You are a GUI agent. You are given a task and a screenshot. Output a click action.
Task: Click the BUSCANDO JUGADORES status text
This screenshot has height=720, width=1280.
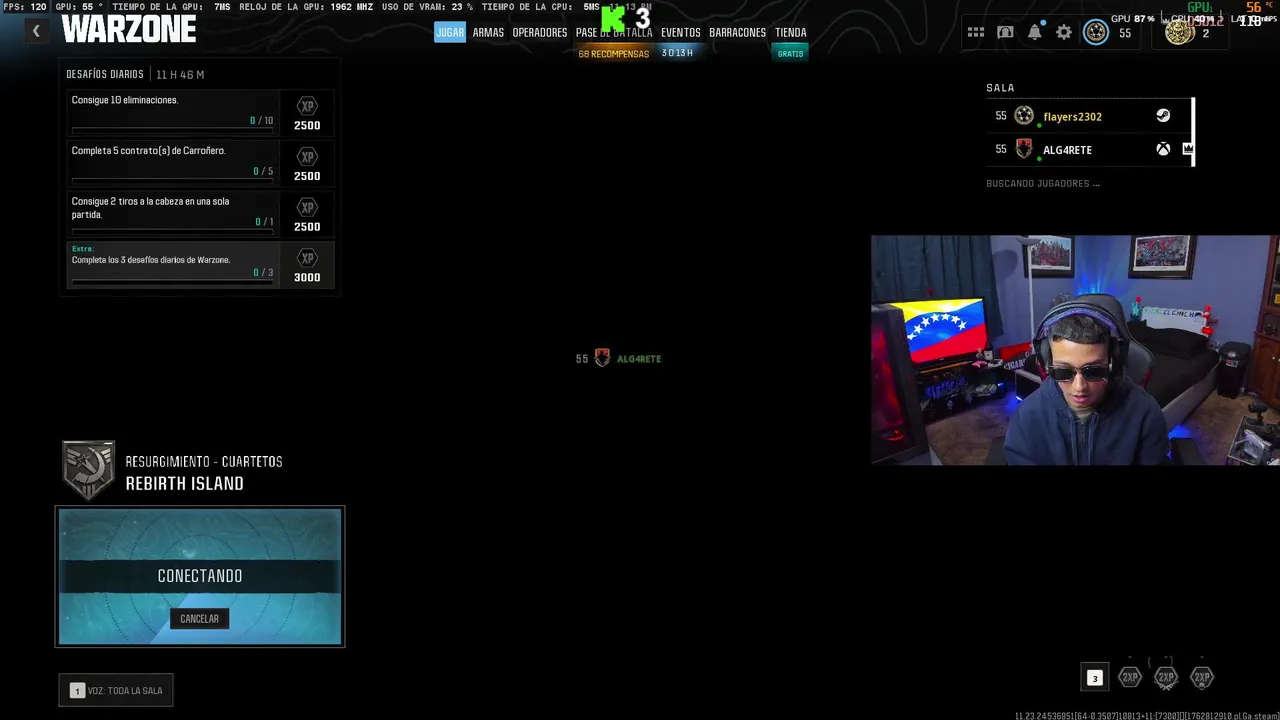click(x=1043, y=184)
